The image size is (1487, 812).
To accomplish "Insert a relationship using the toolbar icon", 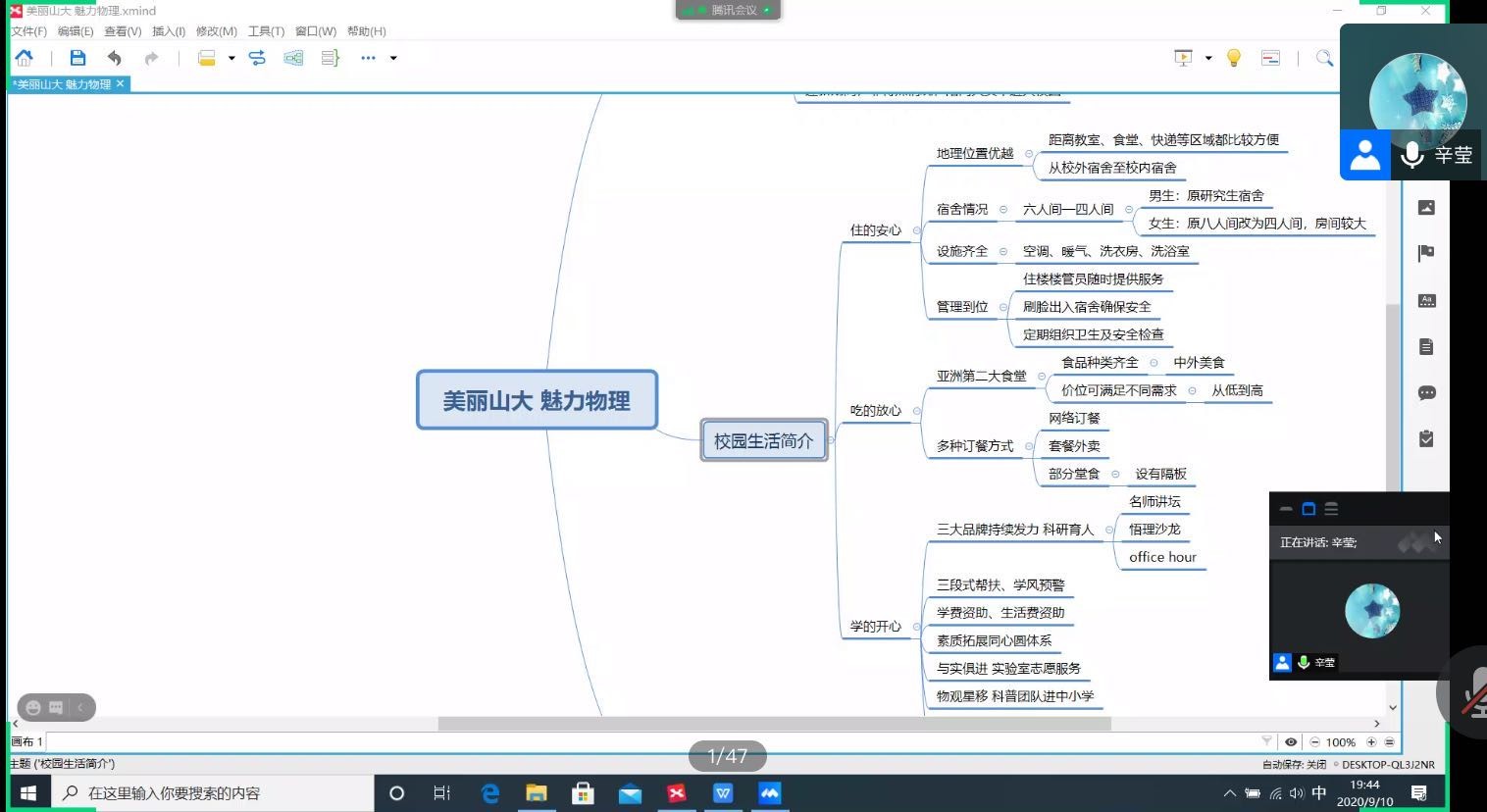I will 257,58.
